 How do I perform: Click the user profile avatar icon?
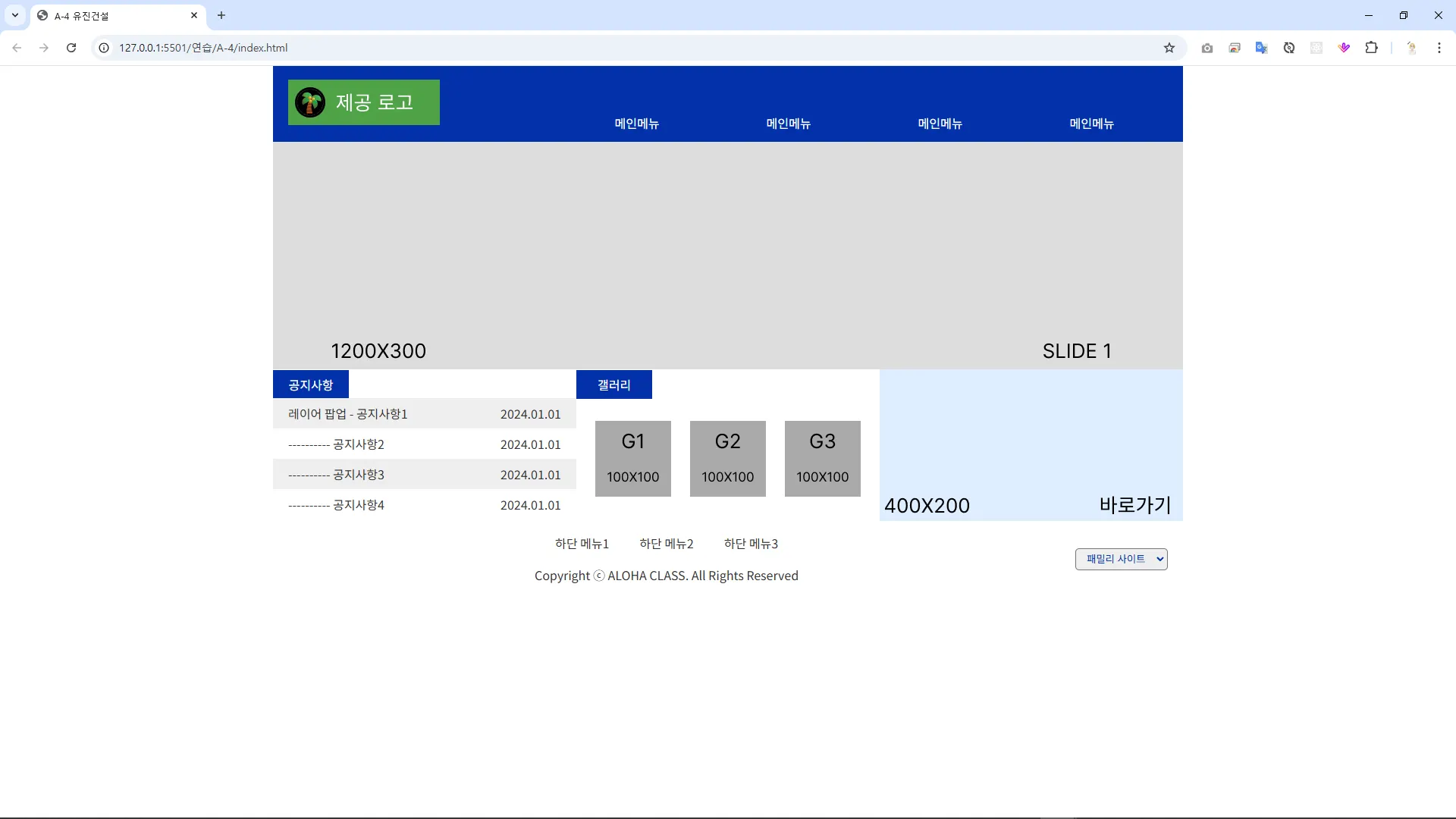tap(1411, 48)
